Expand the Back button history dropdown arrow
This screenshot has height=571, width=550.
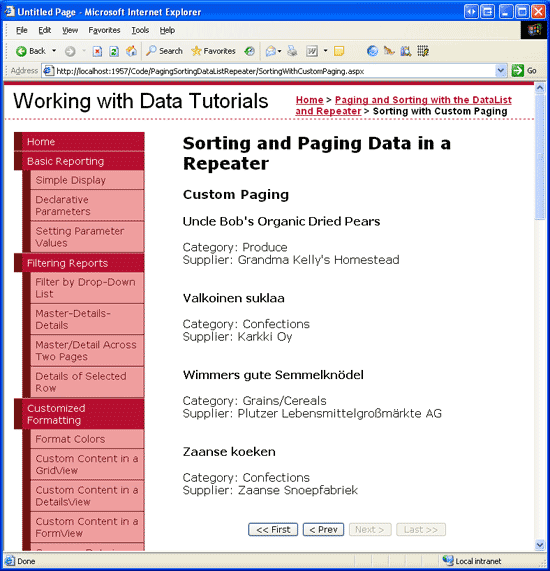coord(54,51)
